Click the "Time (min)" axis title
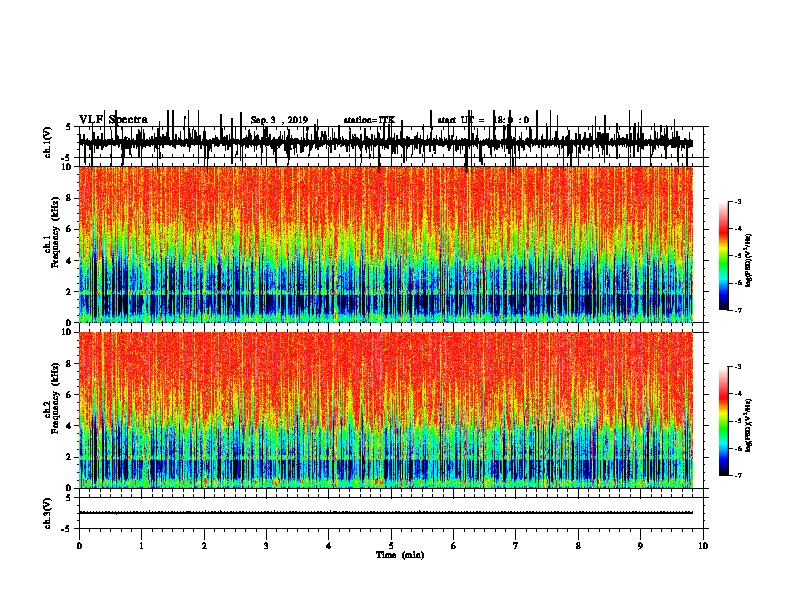This screenshot has height=612, width=792. (x=400, y=555)
